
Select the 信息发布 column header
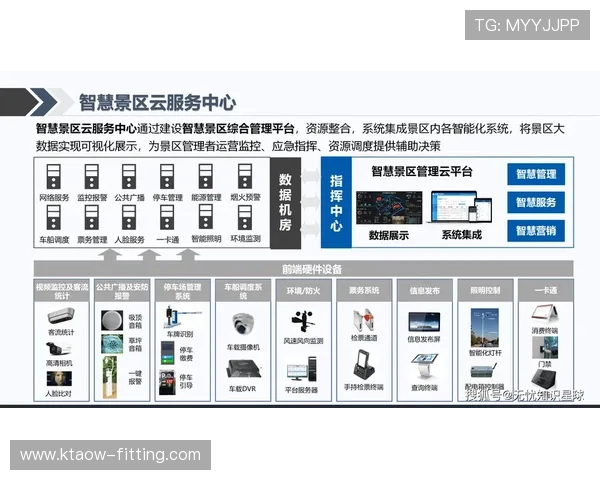(425, 291)
